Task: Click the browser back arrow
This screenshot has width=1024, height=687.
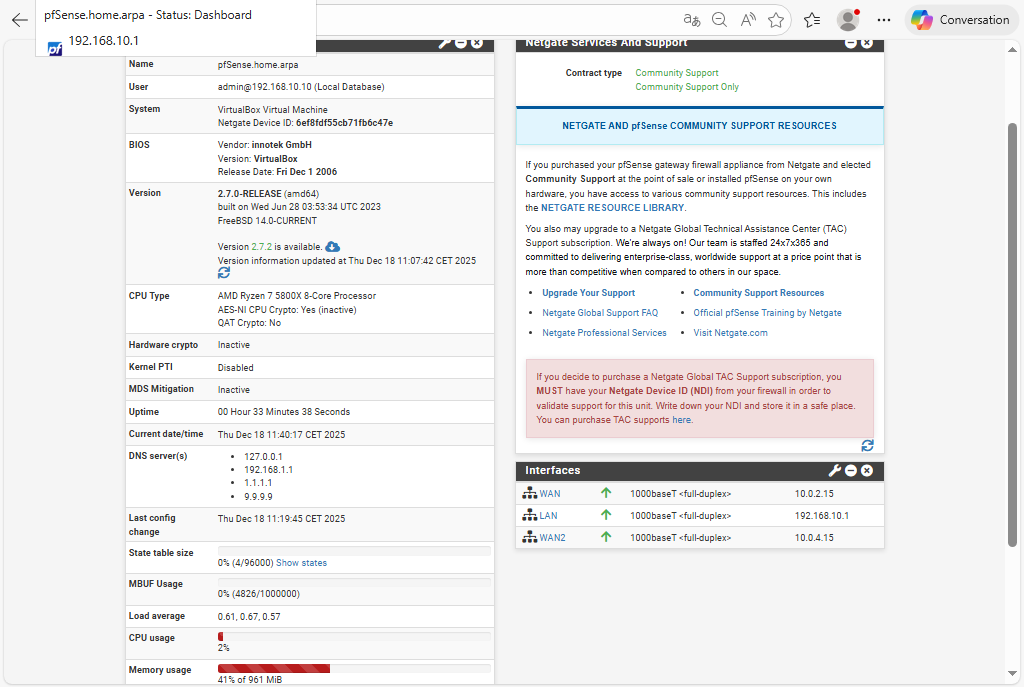Action: tap(20, 20)
